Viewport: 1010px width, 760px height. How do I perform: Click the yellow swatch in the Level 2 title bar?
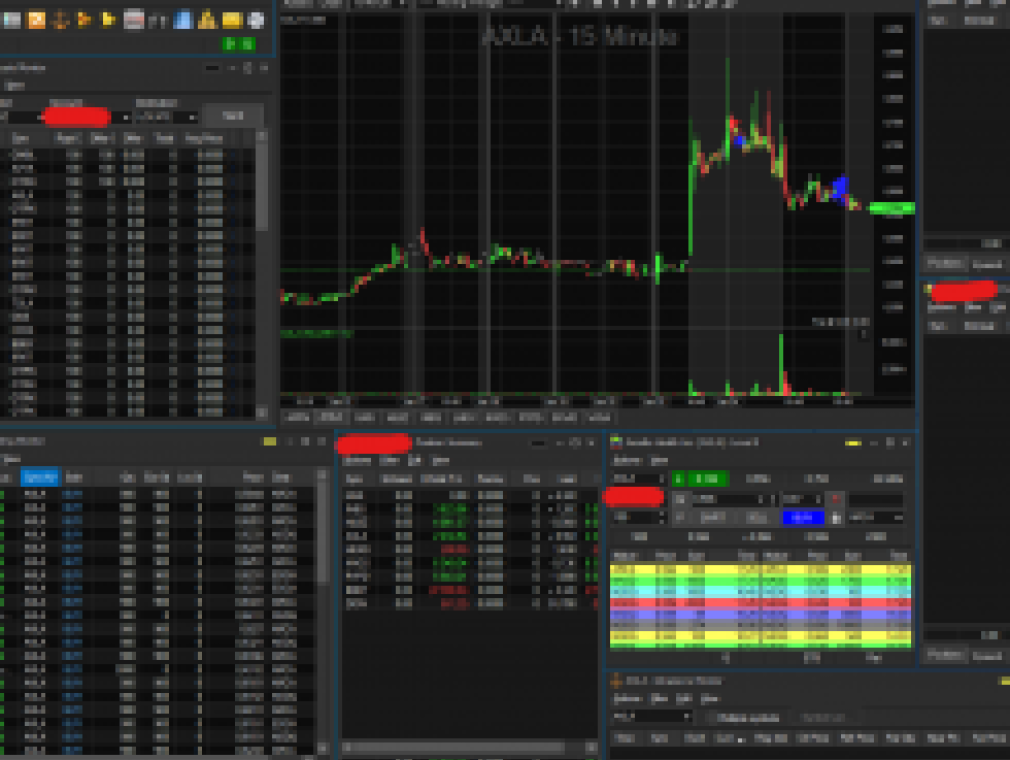[854, 443]
